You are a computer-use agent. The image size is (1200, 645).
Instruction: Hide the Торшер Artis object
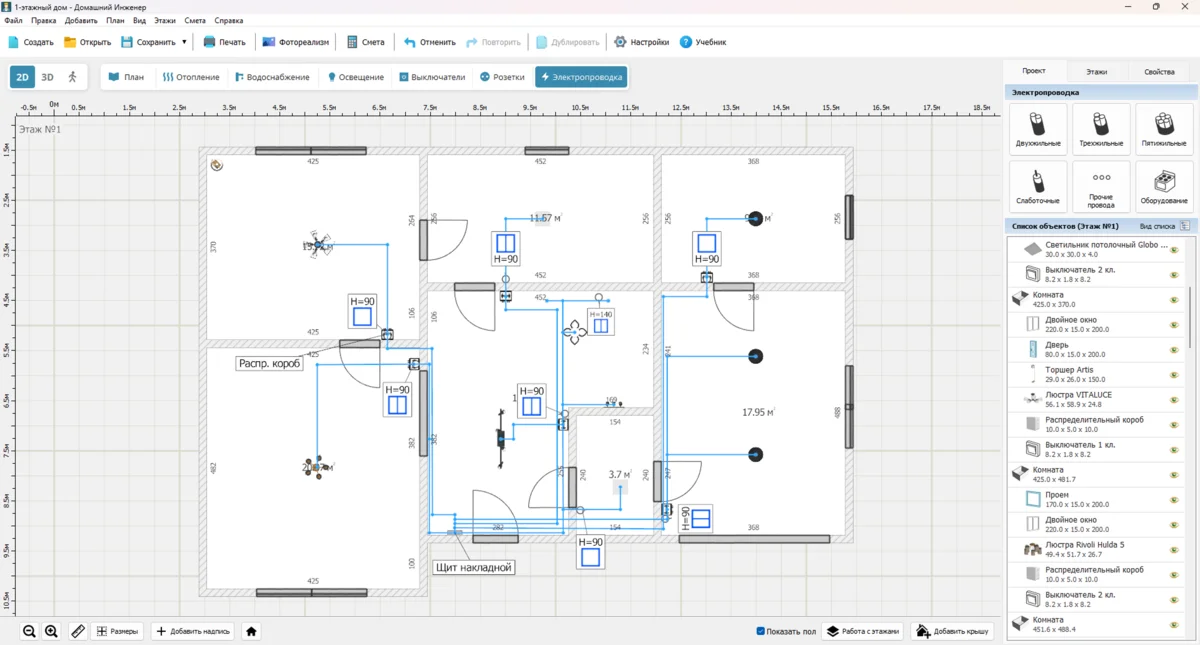(x=1174, y=374)
